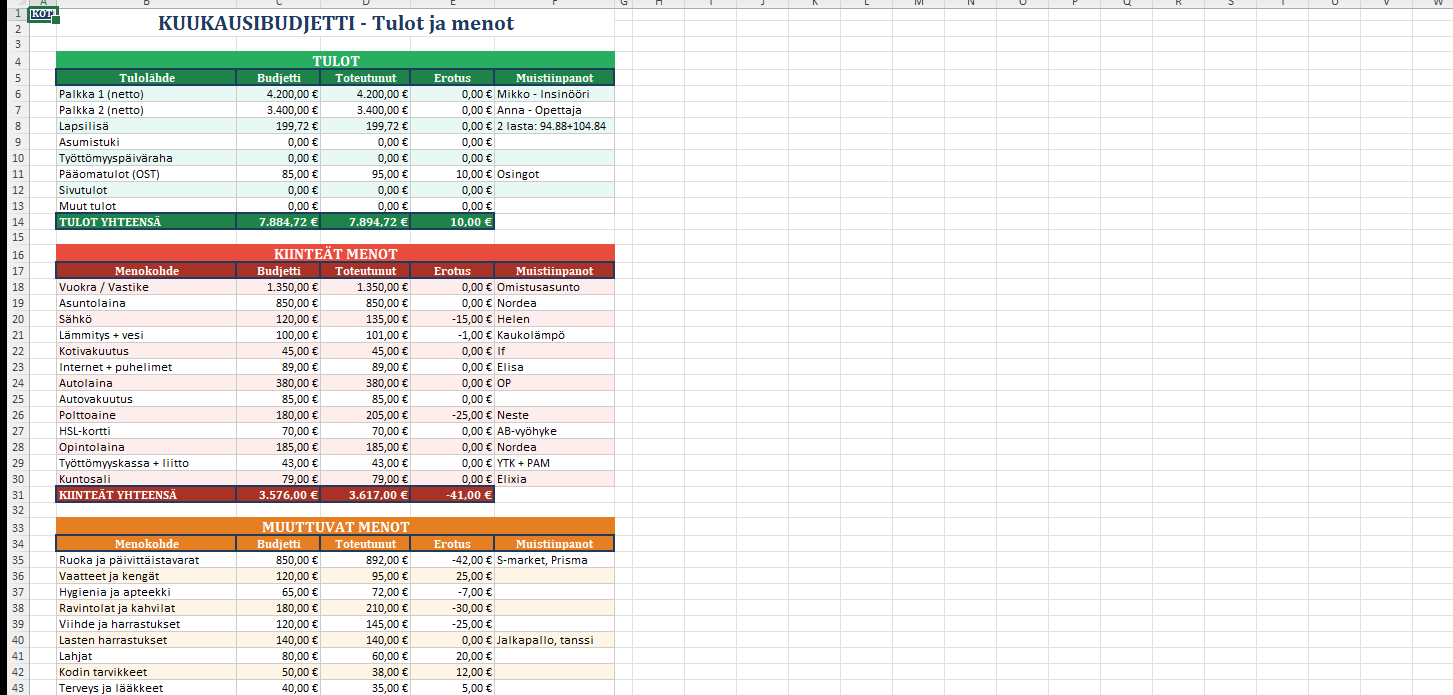Image resolution: width=1453 pixels, height=695 pixels.
Task: Select the TULOT YHTEENSÄ budget total 7.884,72 €
Action: coord(279,222)
